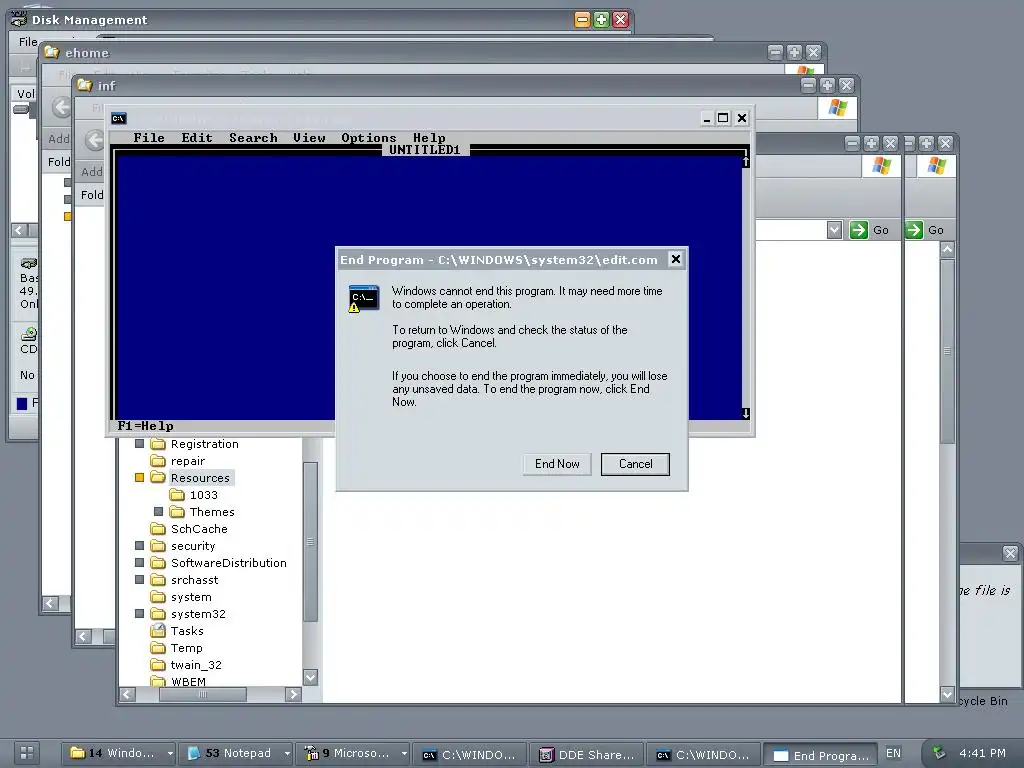Open the 14 Windows Explorer taskbar group
1024x768 pixels.
120,753
